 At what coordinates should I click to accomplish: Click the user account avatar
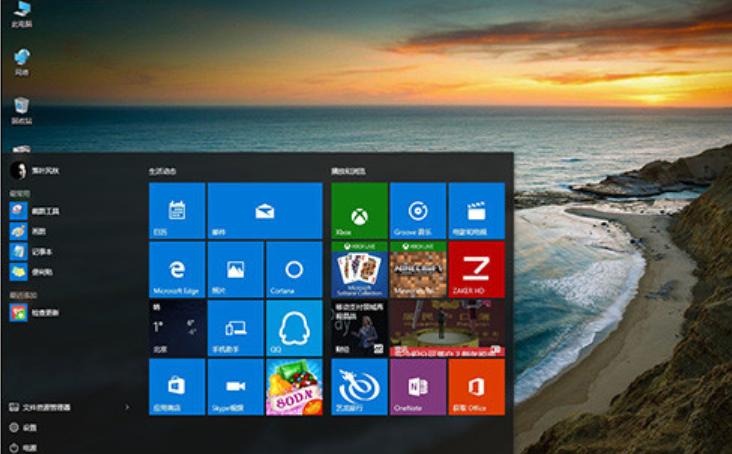click(17, 171)
